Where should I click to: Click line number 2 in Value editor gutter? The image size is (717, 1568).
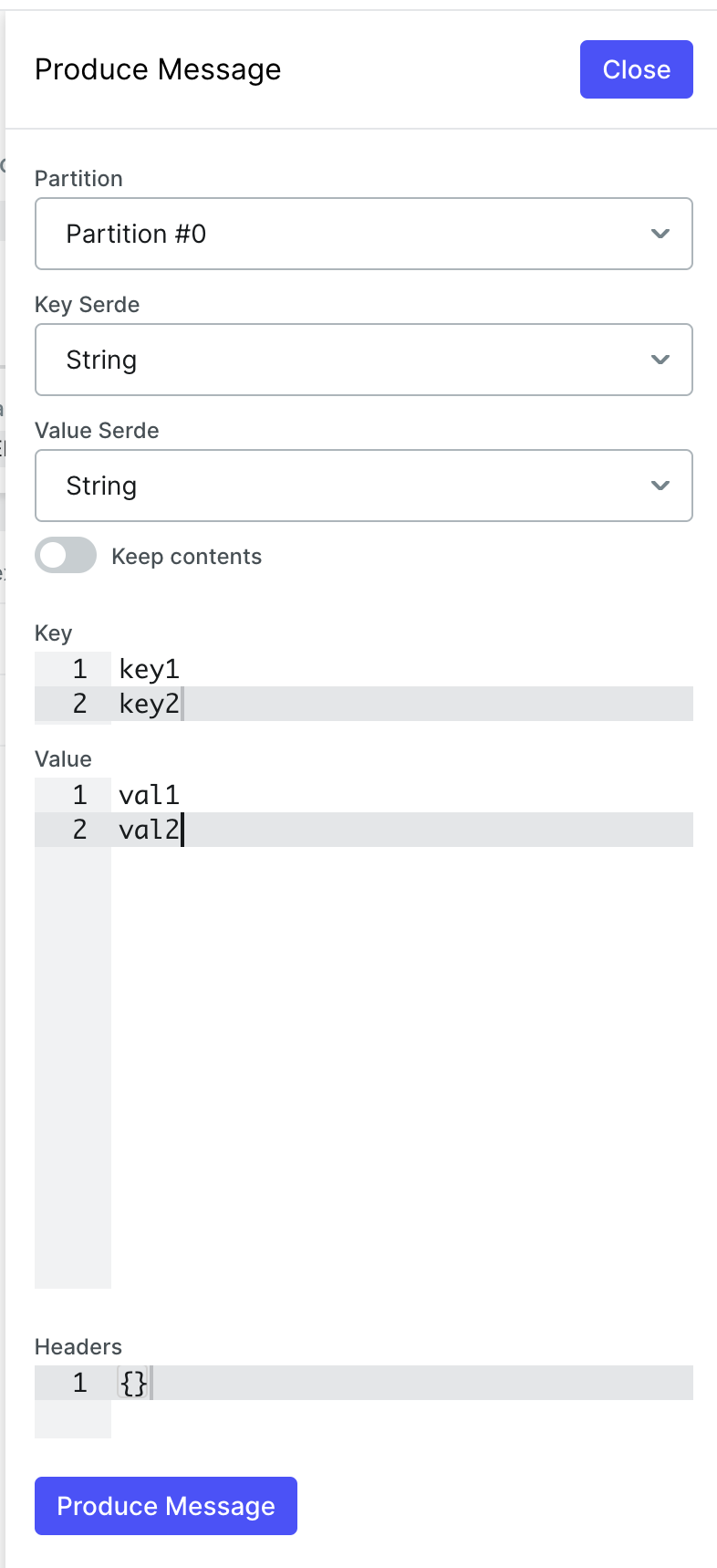tap(80, 830)
